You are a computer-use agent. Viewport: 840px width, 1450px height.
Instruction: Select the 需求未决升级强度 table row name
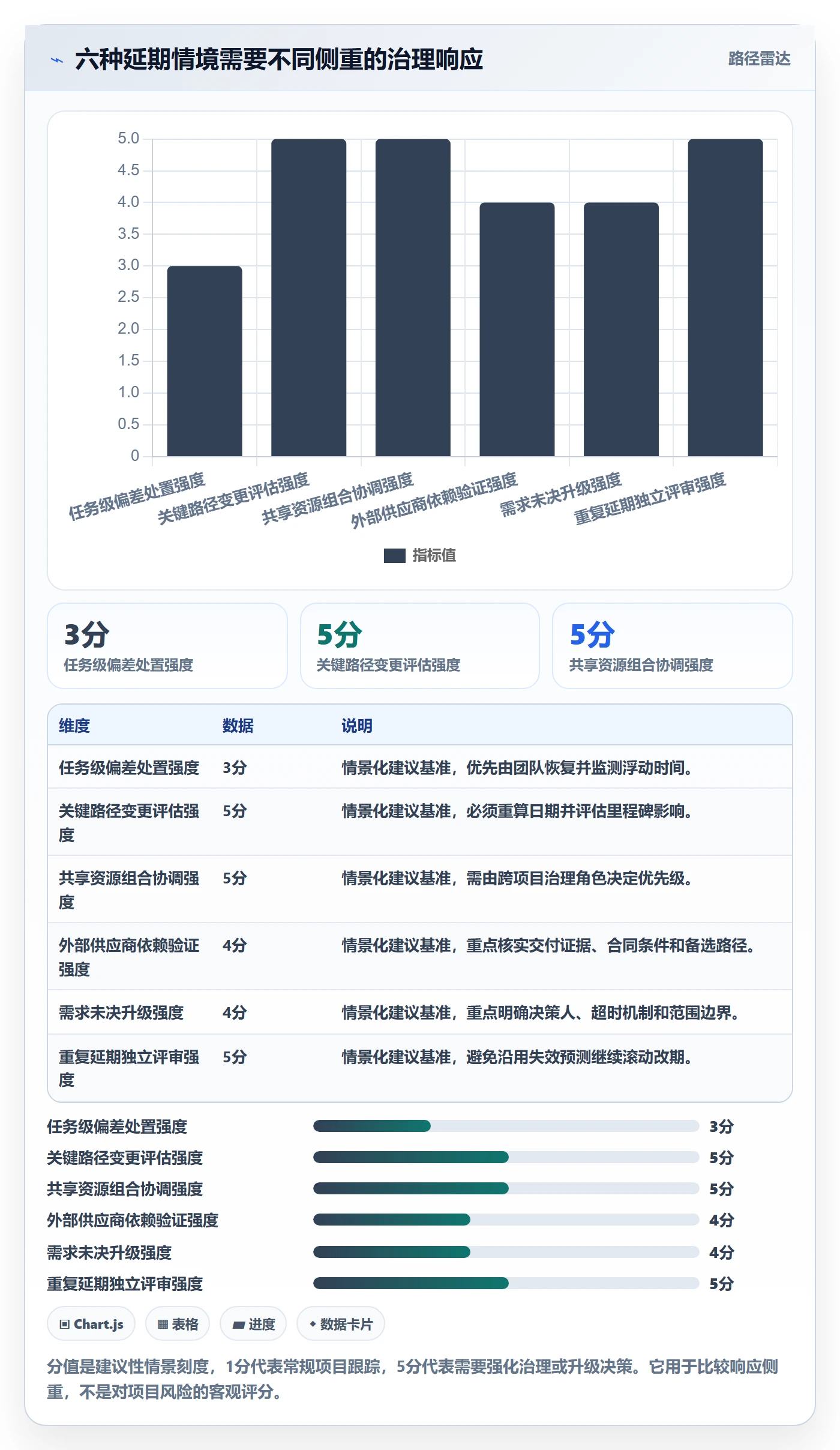121,1012
